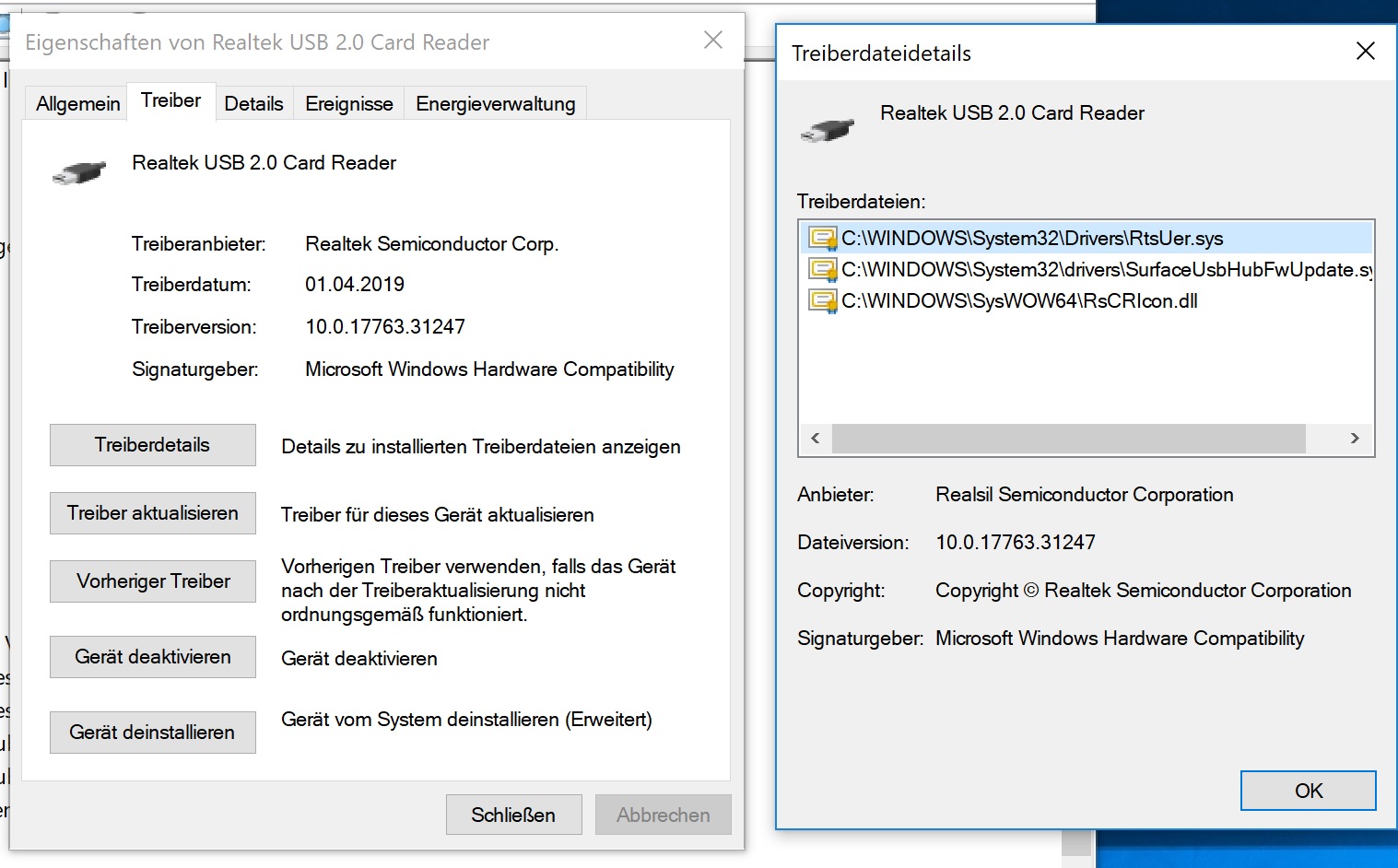Click Treiber aktualisieren button

point(153,513)
